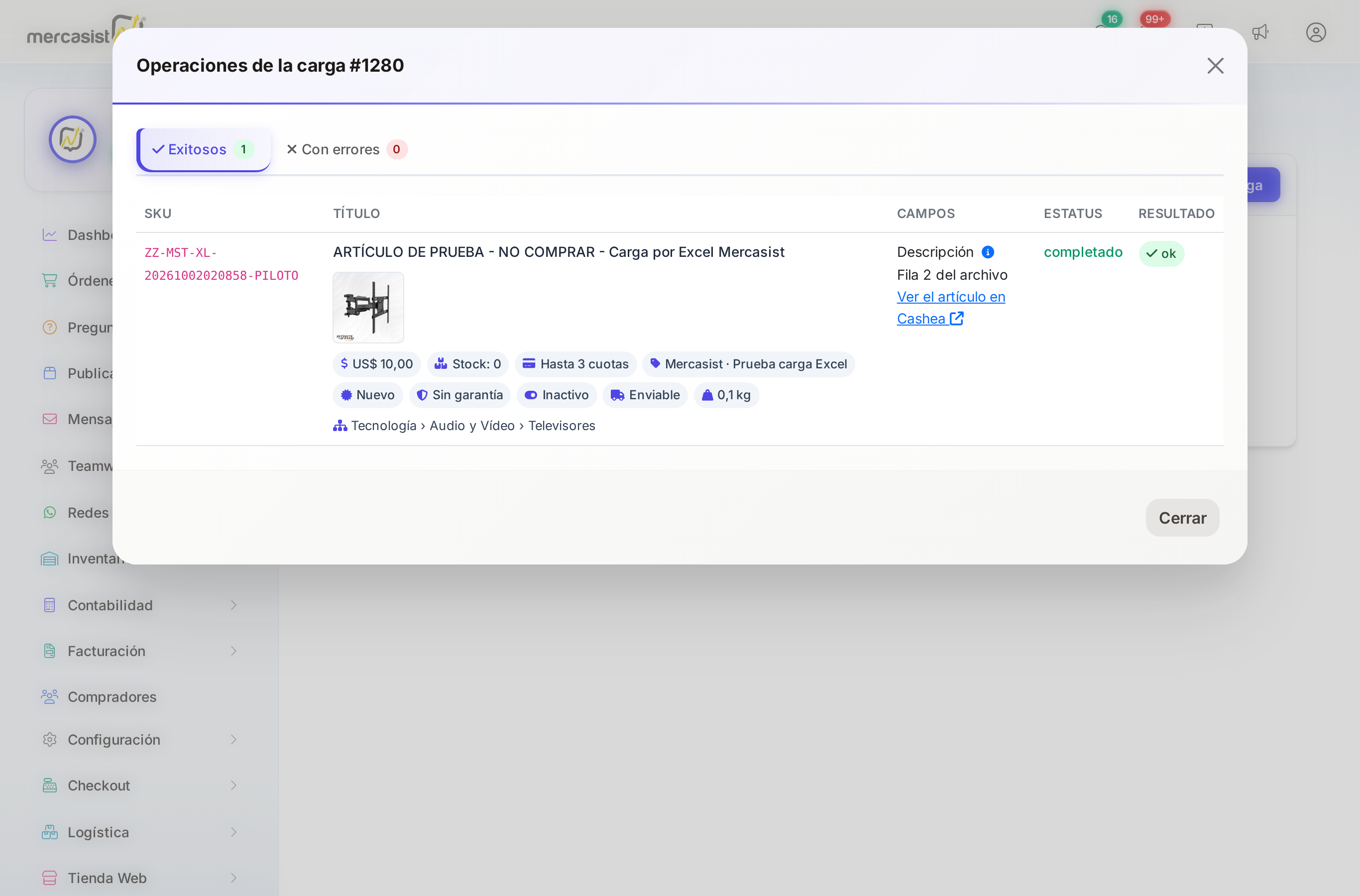
Task: Click the ok result badge
Action: click(x=1161, y=253)
